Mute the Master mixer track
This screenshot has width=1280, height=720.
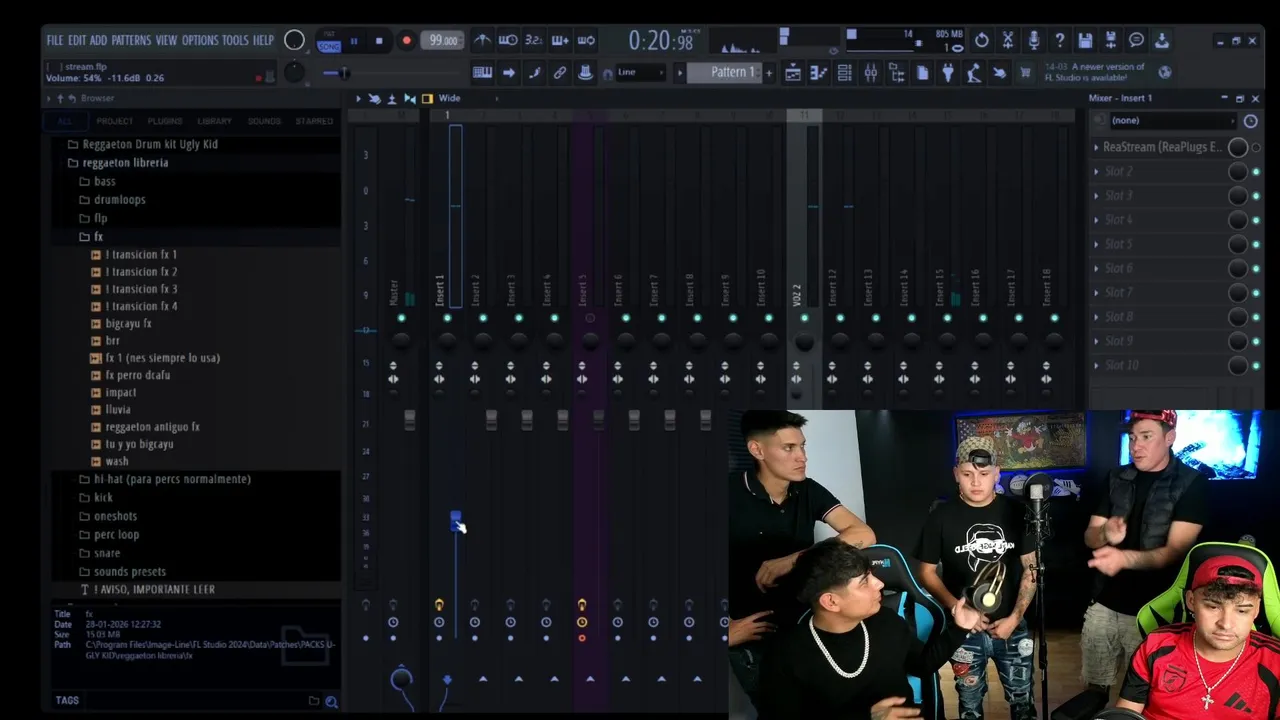coord(401,318)
